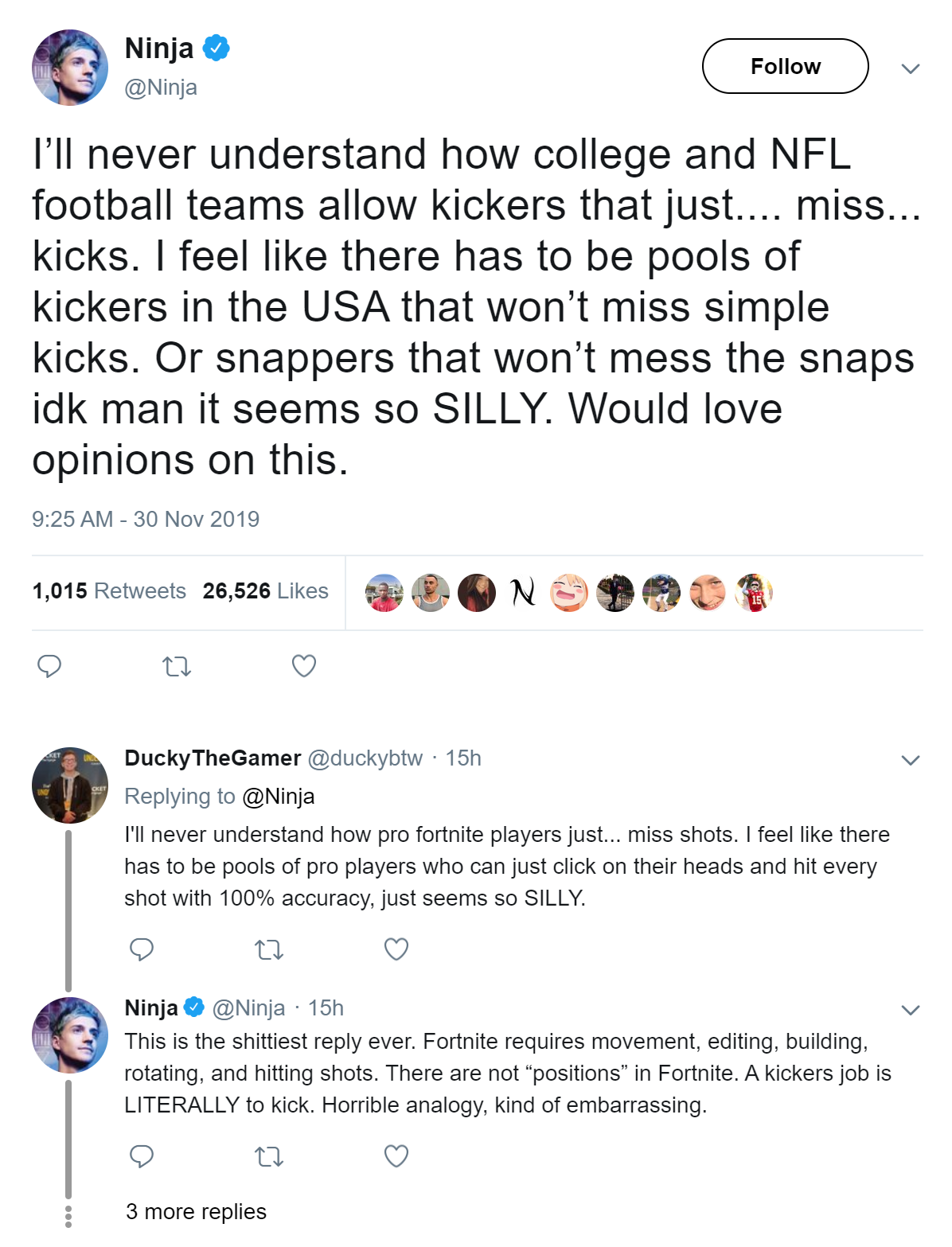Click reply icon under DuckyTheGamer's tweet
952x1247 pixels.
point(142,949)
